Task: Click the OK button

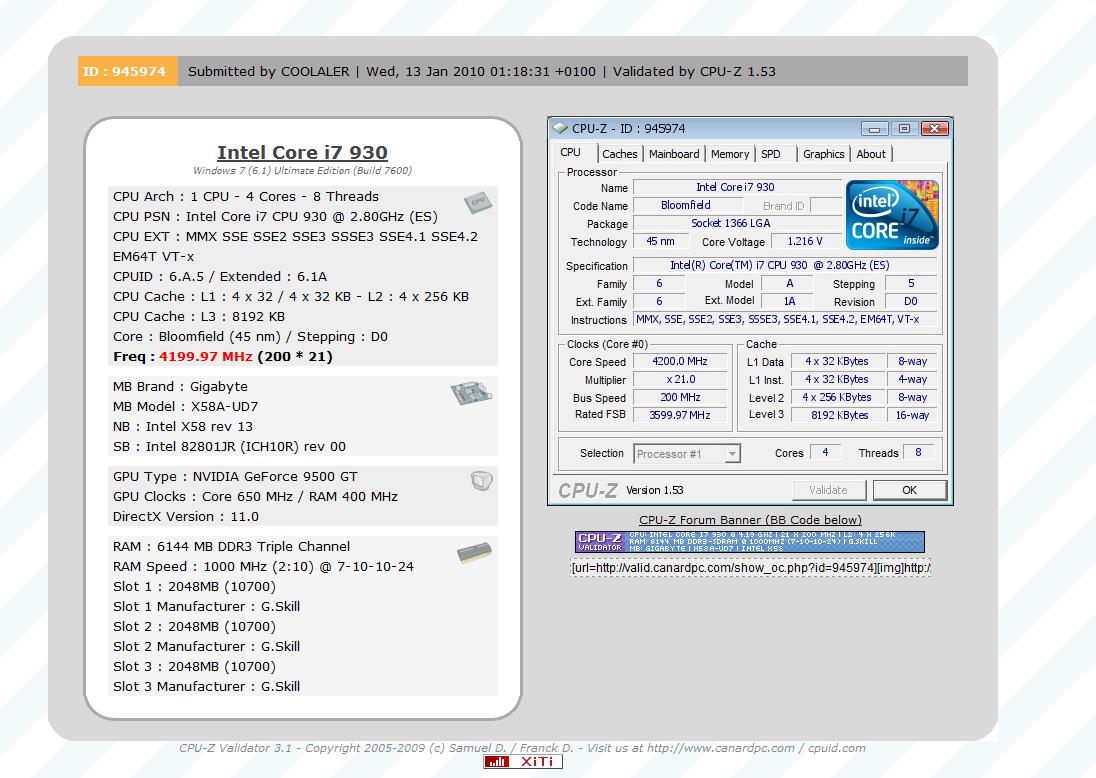Action: click(909, 490)
